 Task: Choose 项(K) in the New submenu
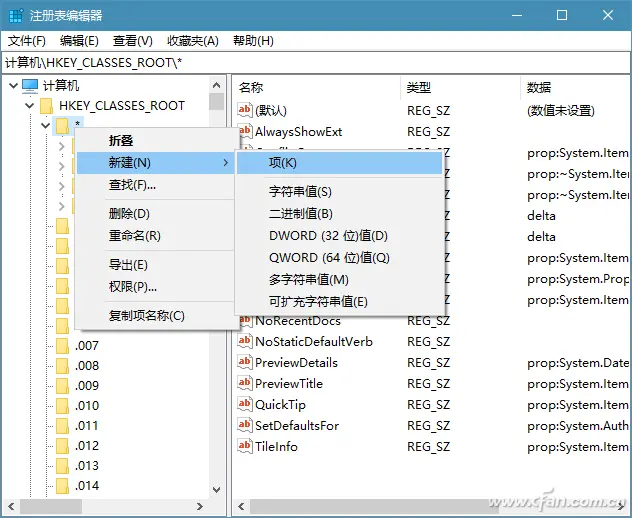tap(282, 162)
